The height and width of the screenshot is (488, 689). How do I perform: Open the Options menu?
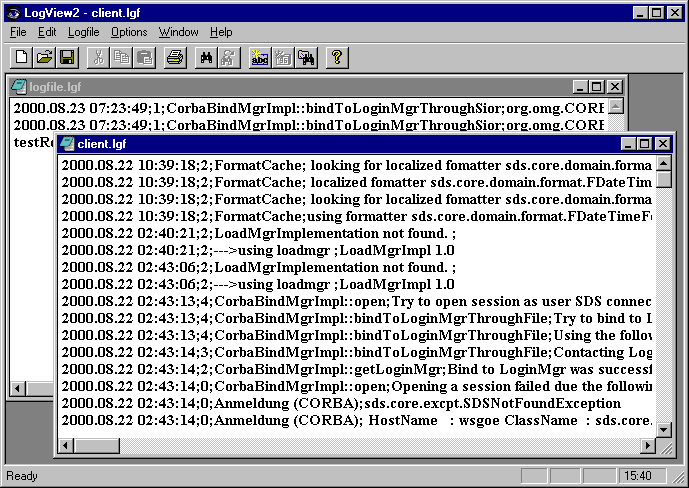pyautogui.click(x=129, y=32)
